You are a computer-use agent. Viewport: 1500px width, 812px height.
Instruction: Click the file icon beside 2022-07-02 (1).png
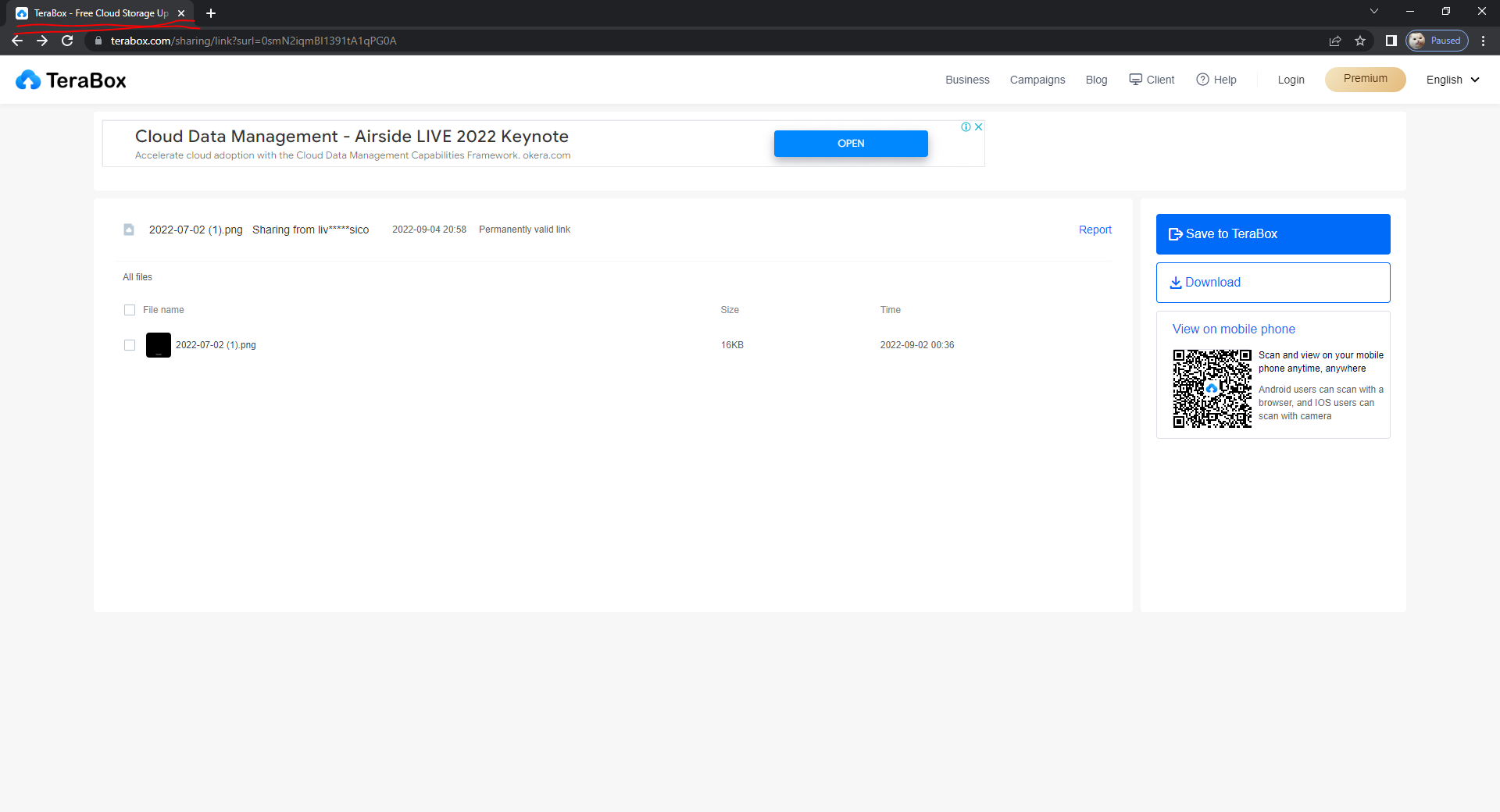(x=129, y=229)
